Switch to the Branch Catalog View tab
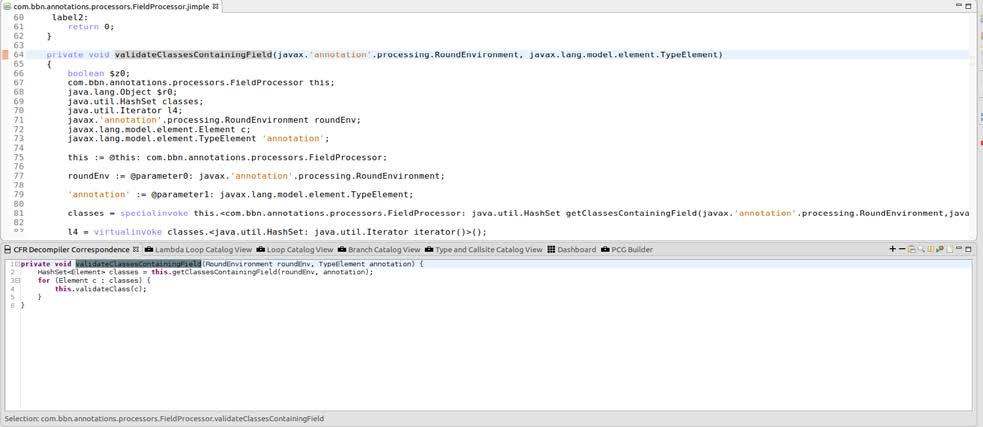This screenshot has width=983, height=427. click(379, 250)
